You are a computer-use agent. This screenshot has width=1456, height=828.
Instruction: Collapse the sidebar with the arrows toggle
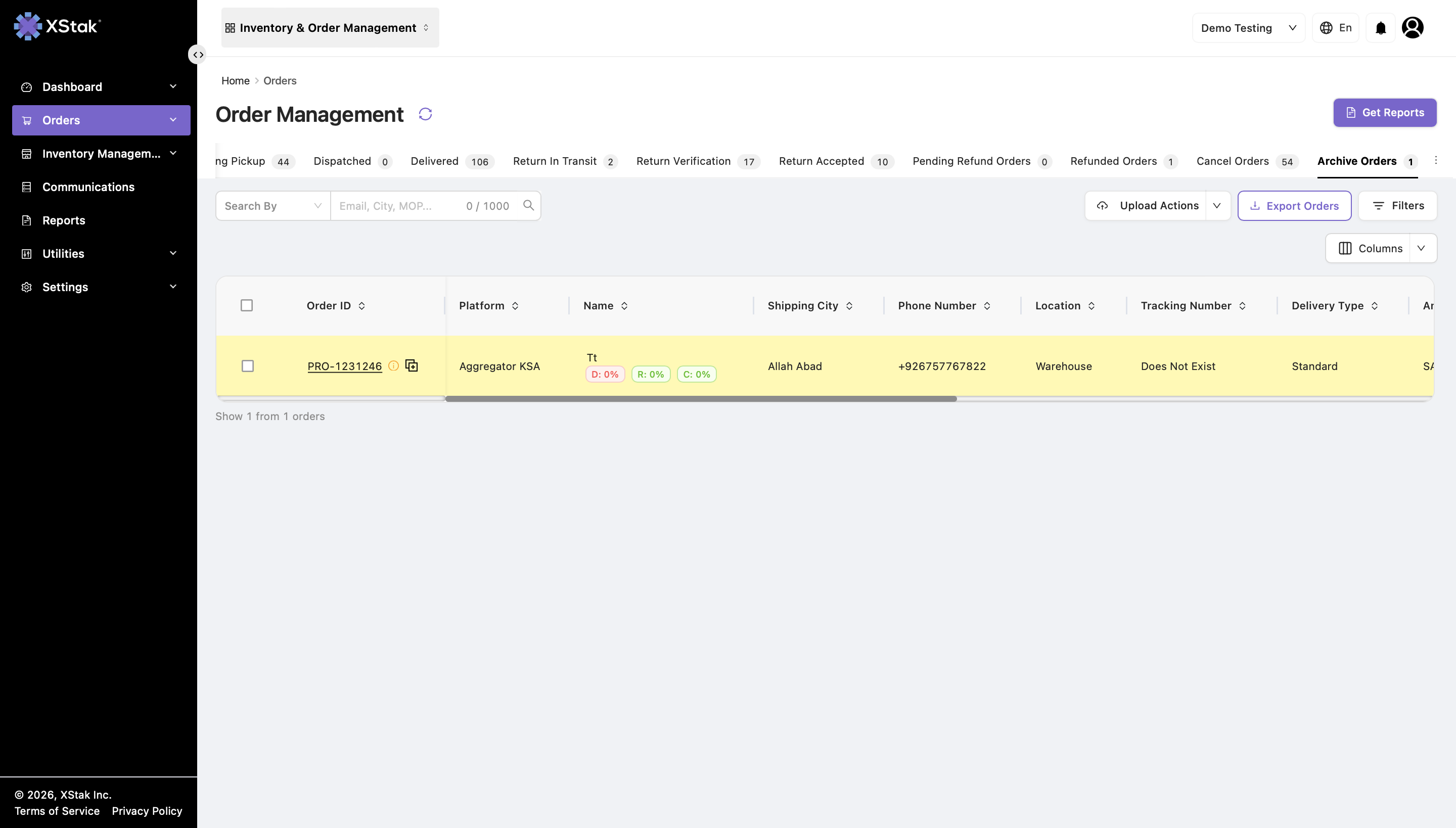pyautogui.click(x=197, y=55)
